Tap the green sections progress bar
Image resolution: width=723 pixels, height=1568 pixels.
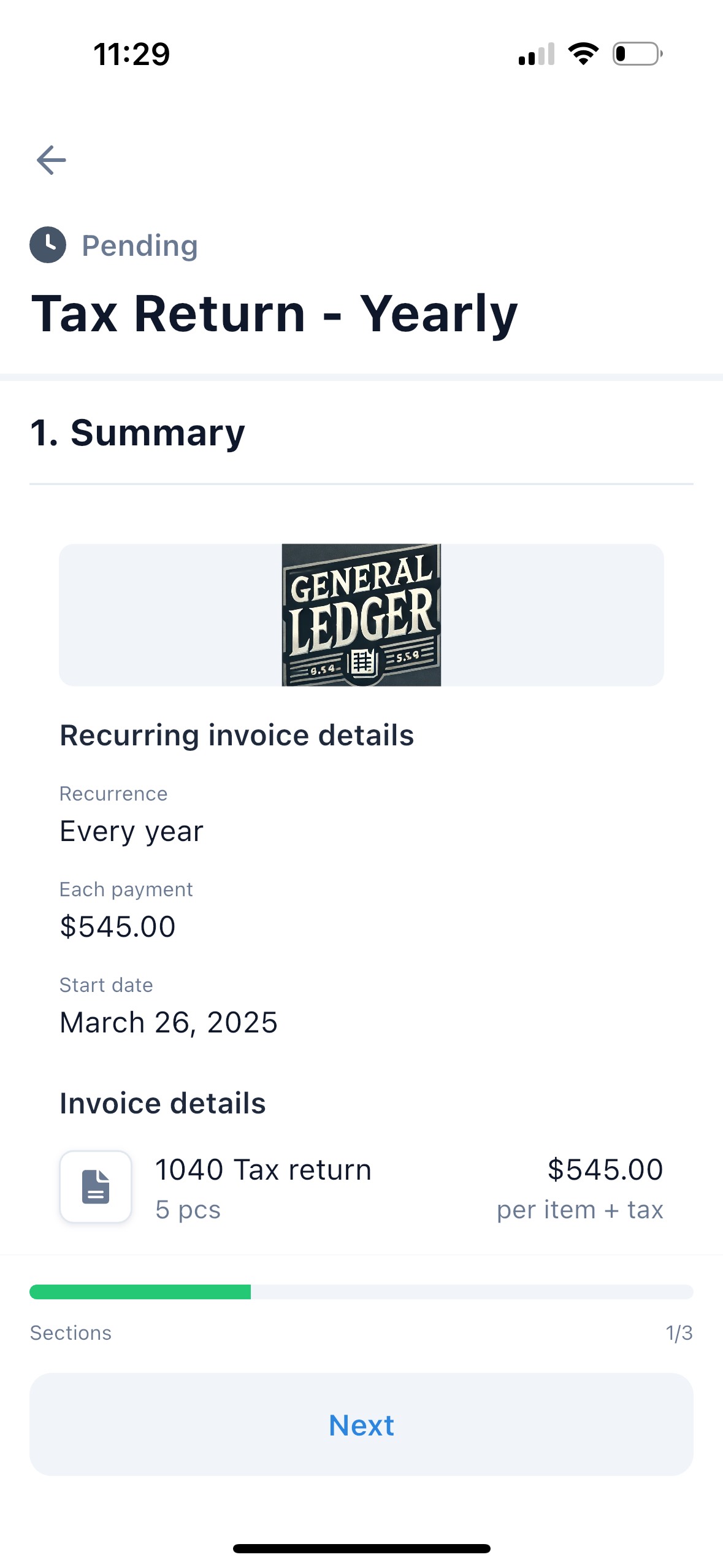[x=361, y=1292]
